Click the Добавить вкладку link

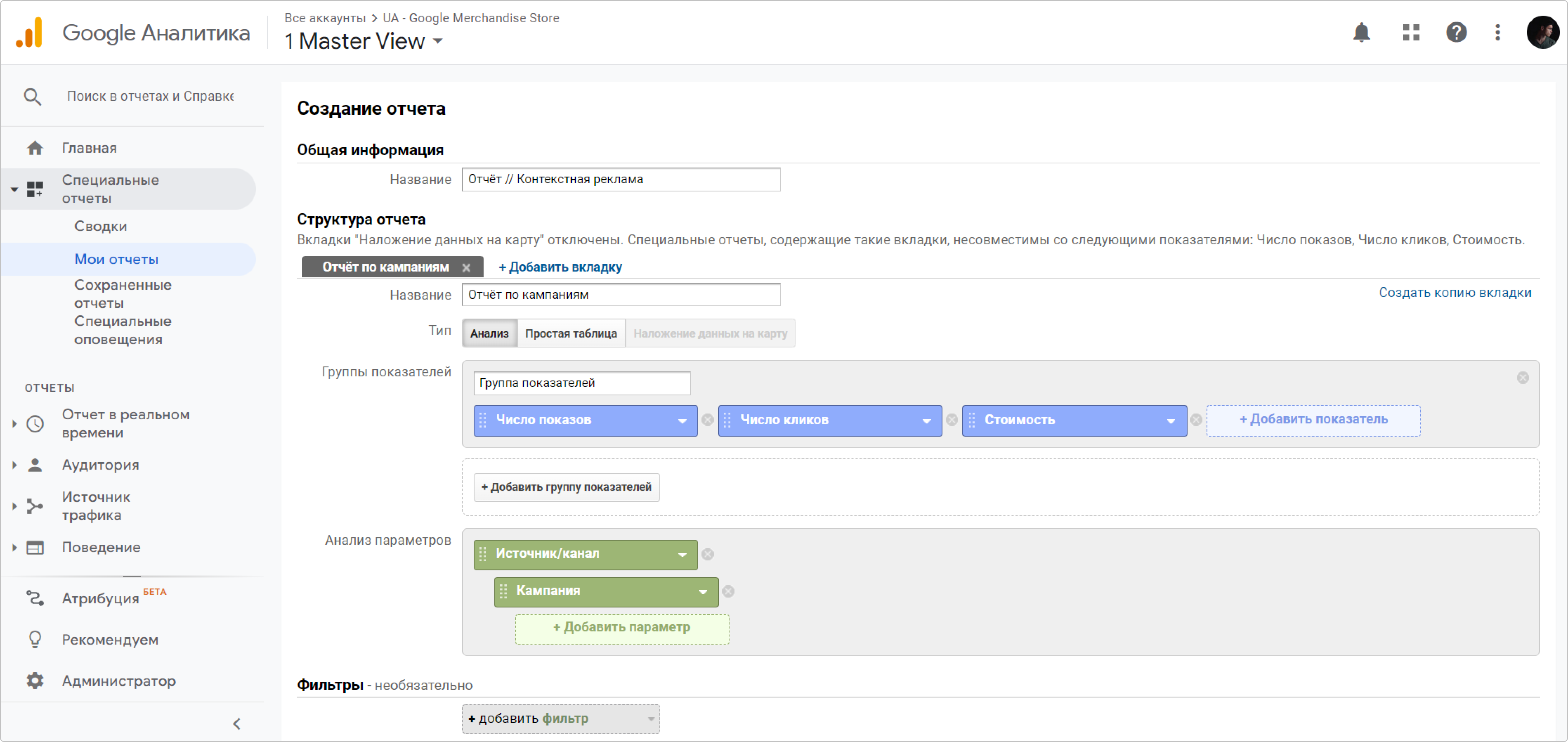(560, 267)
